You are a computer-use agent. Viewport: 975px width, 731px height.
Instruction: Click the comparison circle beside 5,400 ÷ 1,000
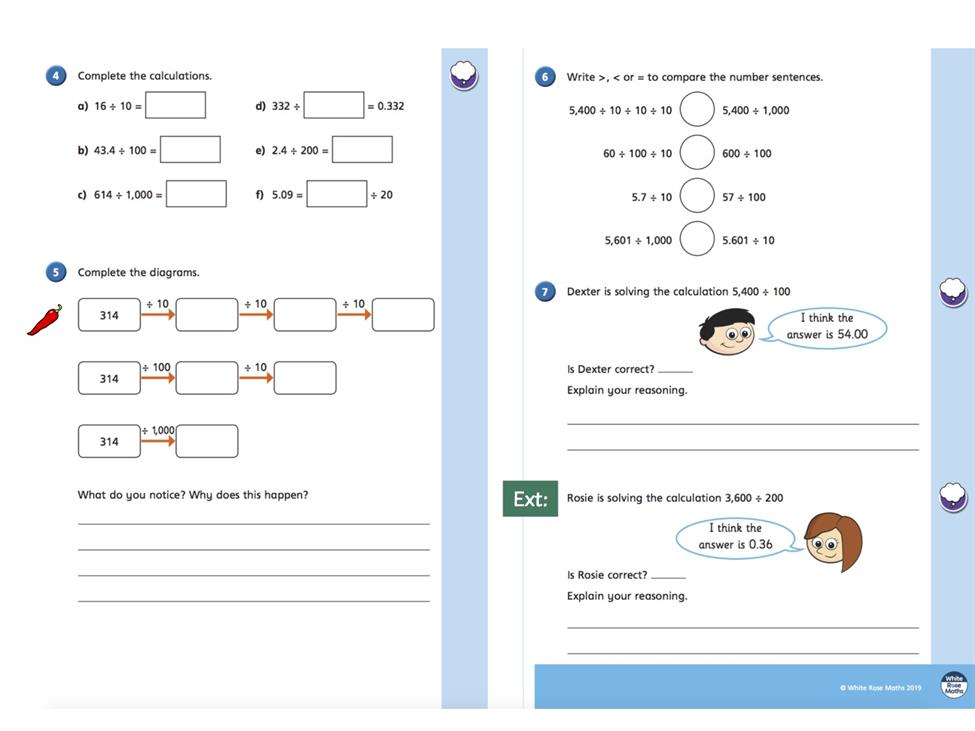[x=696, y=109]
